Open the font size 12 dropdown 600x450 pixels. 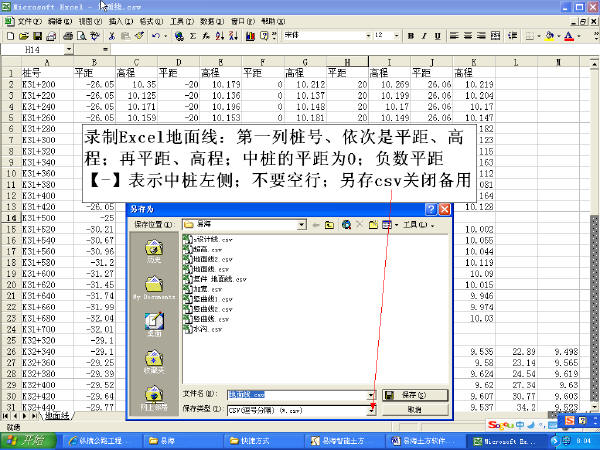tap(396, 36)
